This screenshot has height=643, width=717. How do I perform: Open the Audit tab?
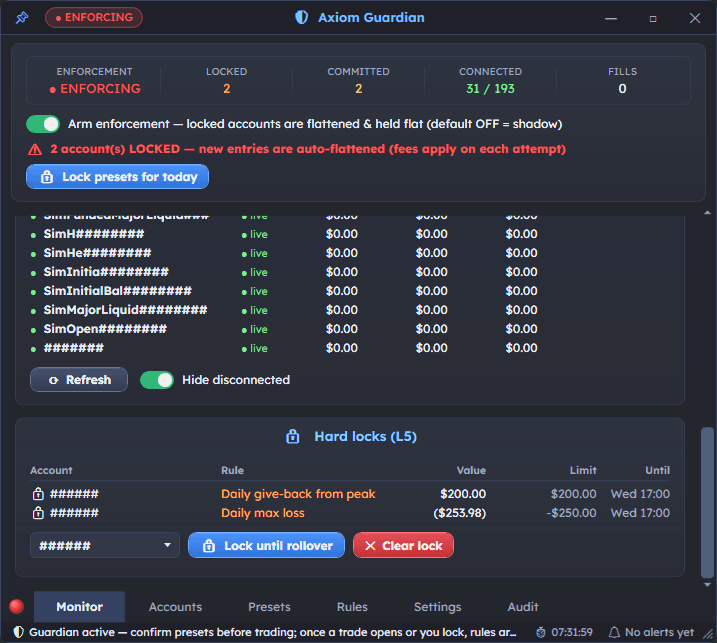[x=523, y=607]
